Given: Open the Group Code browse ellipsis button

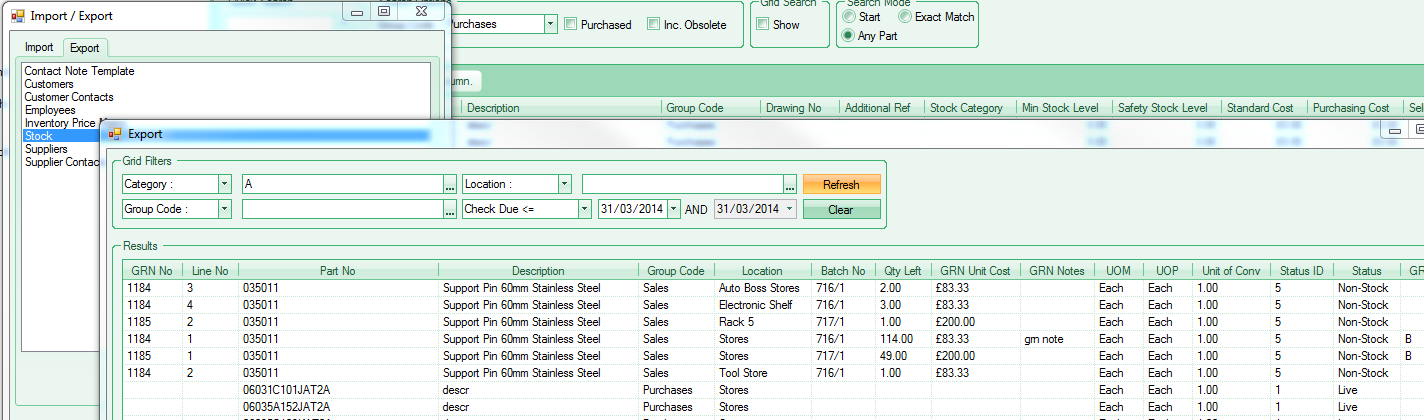Looking at the screenshot, I should (450, 210).
